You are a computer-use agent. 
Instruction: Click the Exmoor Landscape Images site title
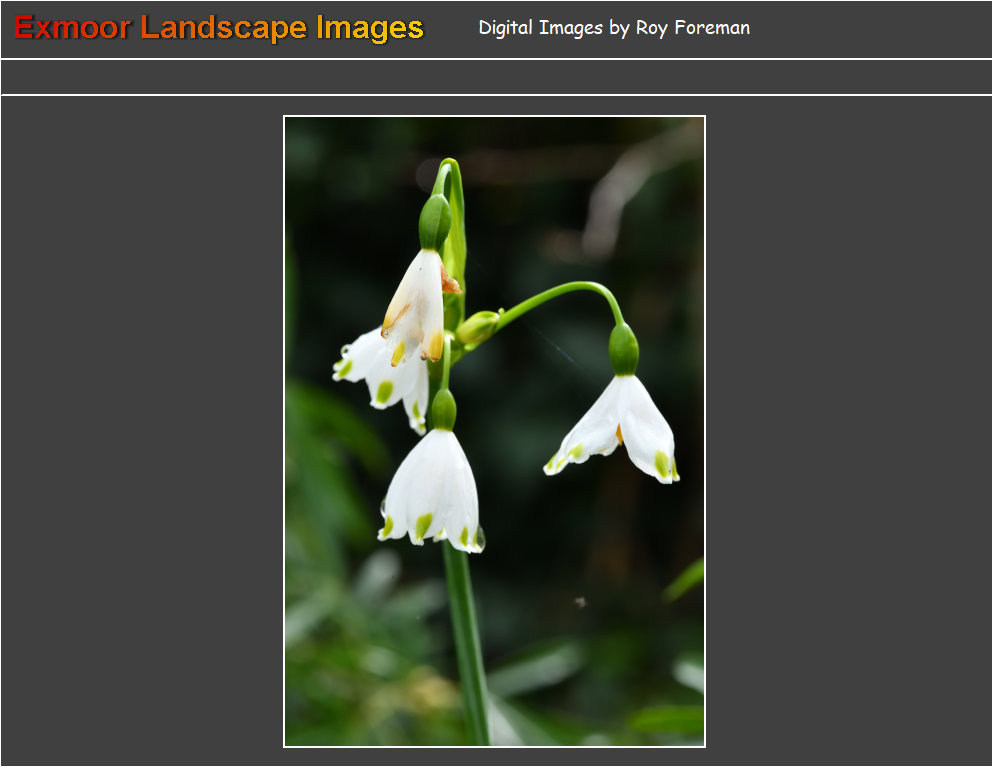pos(219,28)
